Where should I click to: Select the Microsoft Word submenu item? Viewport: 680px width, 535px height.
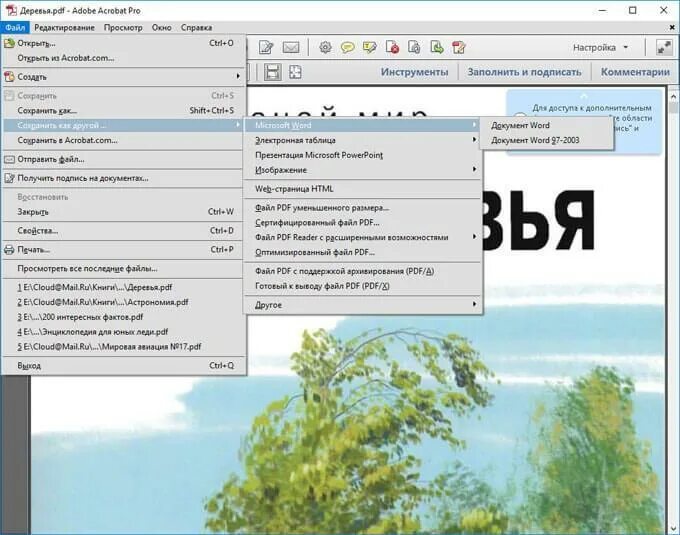point(363,125)
